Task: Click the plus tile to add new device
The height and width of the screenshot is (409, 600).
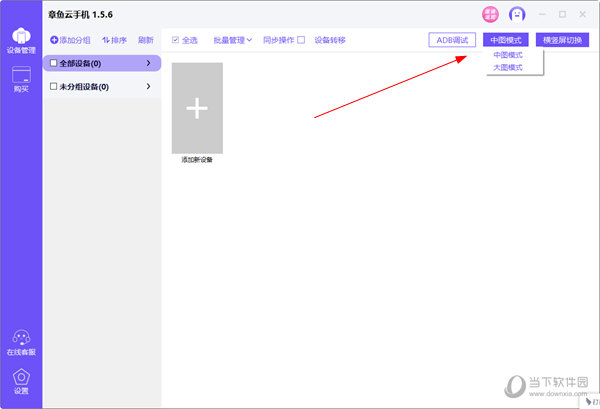Action: tap(197, 108)
